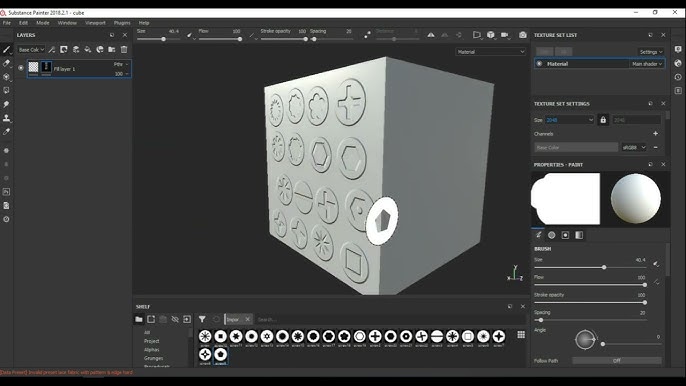This screenshot has width=686, height=386.
Task: Select the Eraser tool in left toolbar
Action: 7,63
